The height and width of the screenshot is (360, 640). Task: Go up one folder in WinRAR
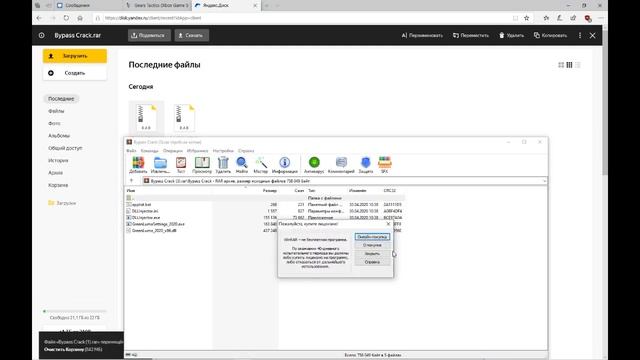pyautogui.click(x=131, y=180)
